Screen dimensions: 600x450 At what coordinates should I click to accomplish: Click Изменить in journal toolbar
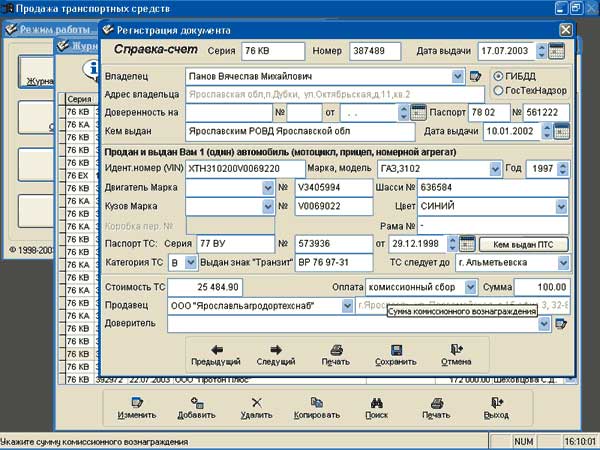pyautogui.click(x=137, y=408)
